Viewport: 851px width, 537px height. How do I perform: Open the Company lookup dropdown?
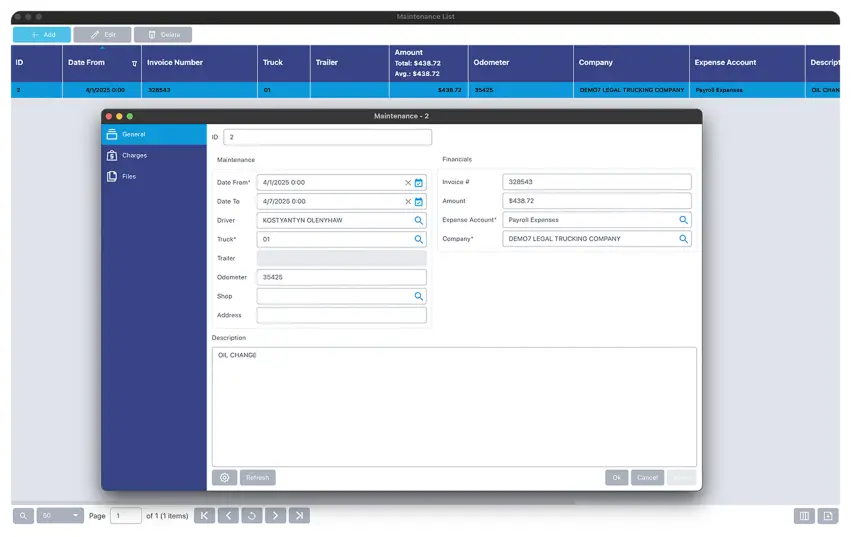(x=684, y=239)
